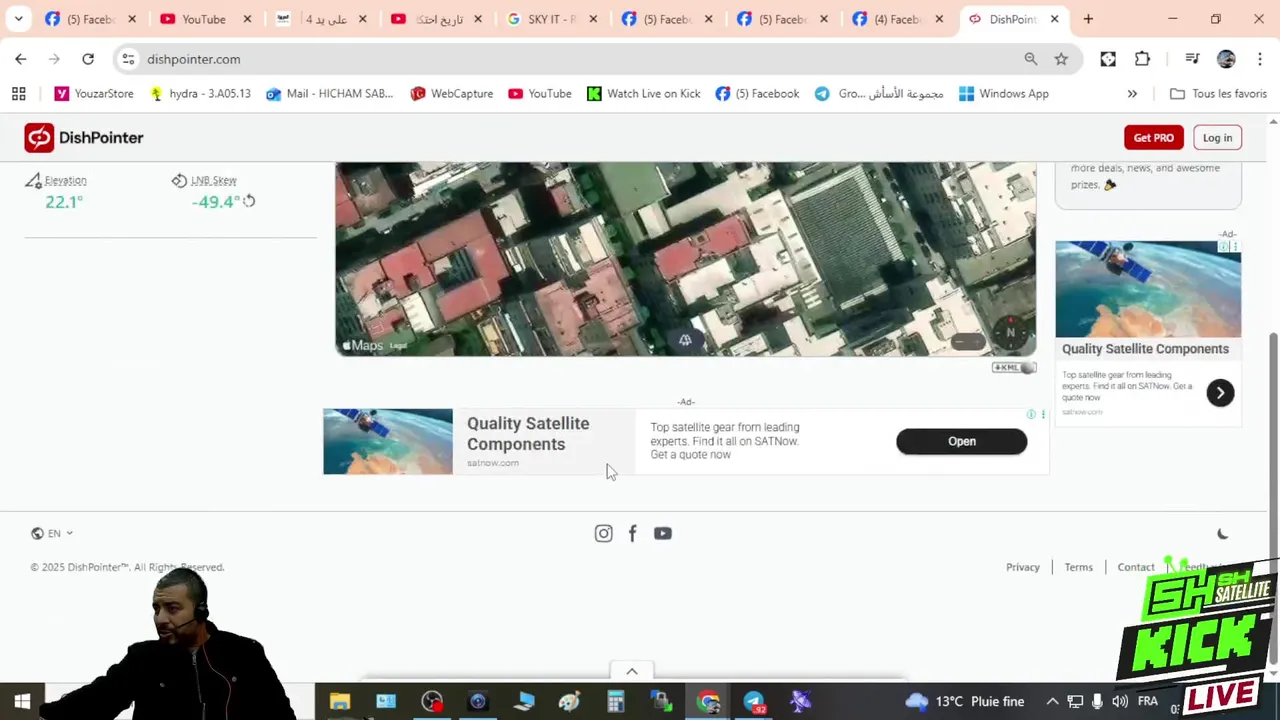Image resolution: width=1280 pixels, height=720 pixels.
Task: Switch to the first Facebook tab
Action: point(90,19)
